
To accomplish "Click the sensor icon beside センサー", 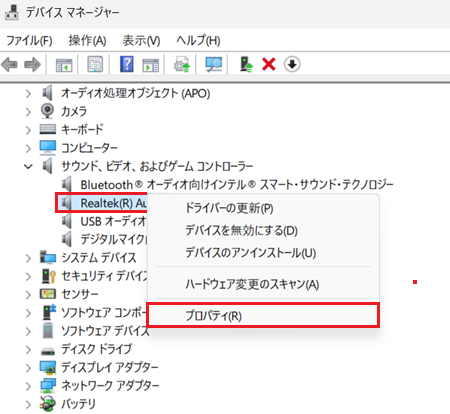I will [48, 294].
